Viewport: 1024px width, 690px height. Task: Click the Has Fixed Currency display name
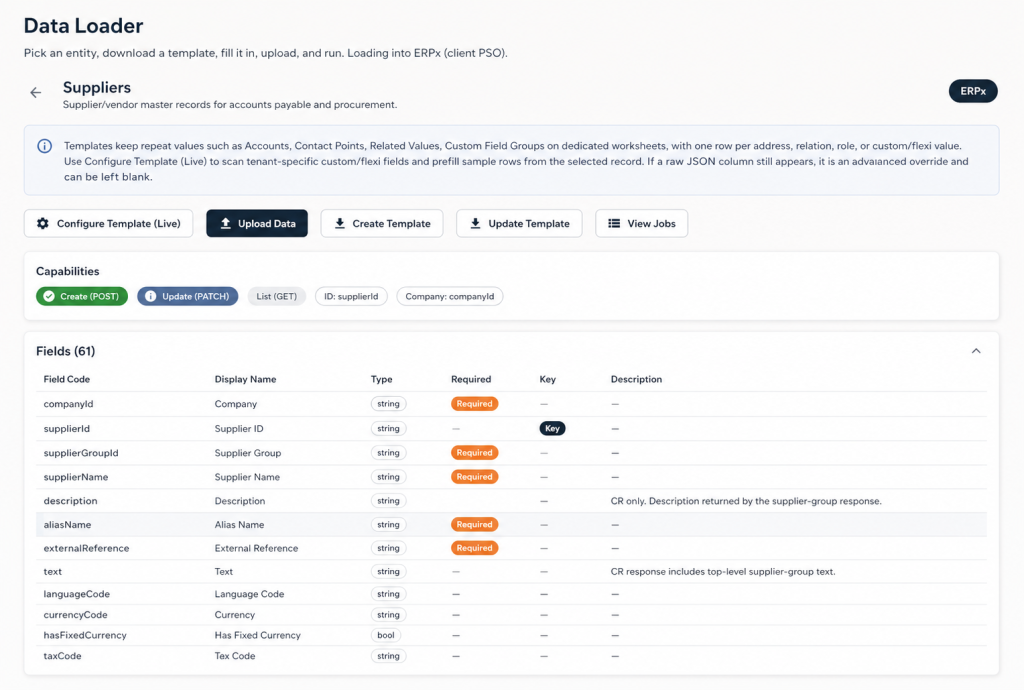257,635
